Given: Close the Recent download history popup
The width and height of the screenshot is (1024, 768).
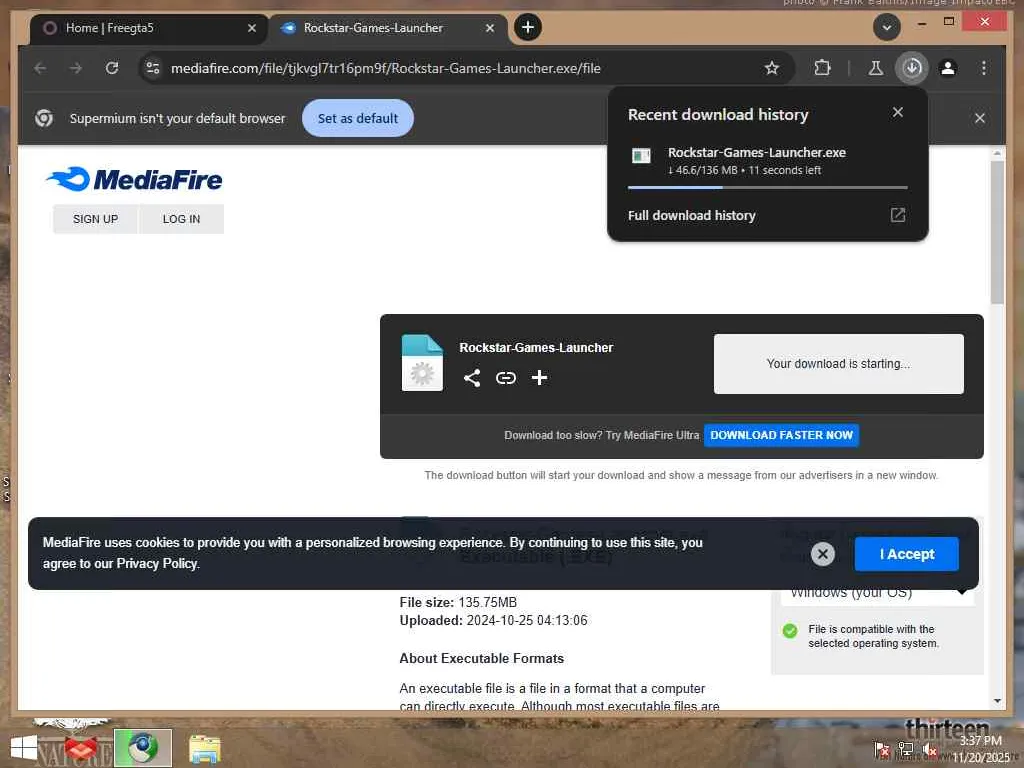Looking at the screenshot, I should (x=898, y=112).
